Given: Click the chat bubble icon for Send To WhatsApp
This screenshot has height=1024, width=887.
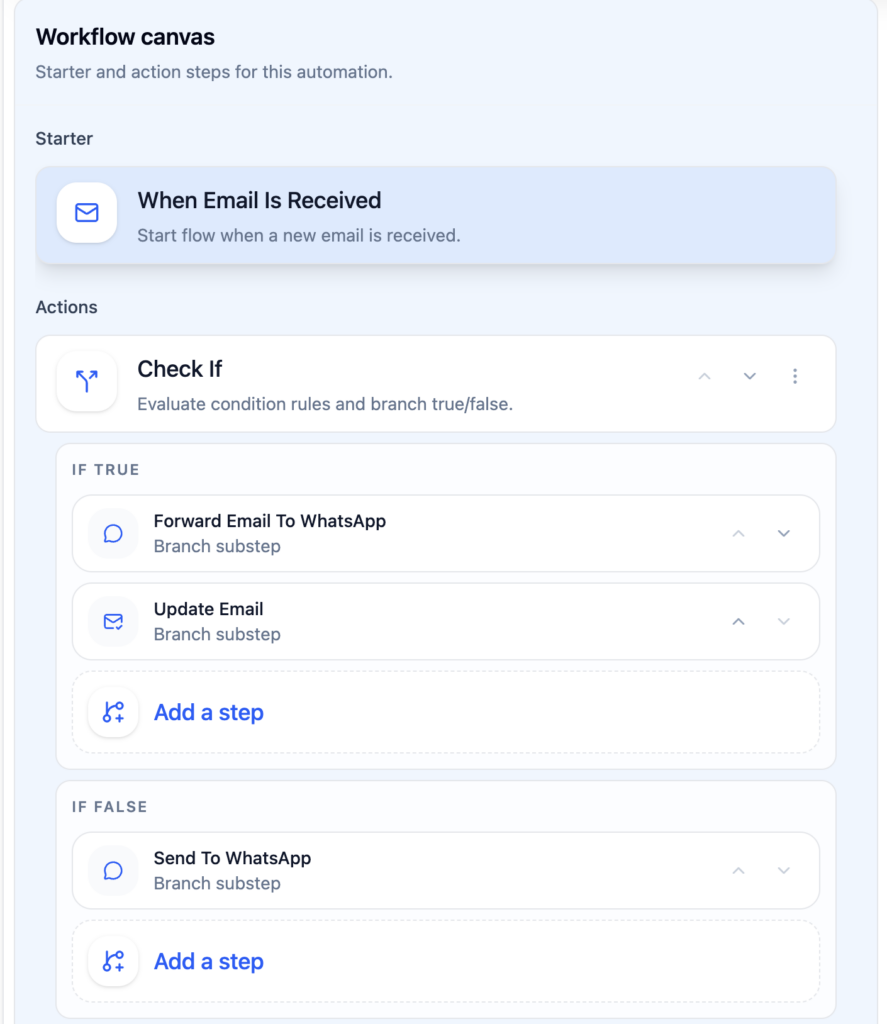Looking at the screenshot, I should point(113,870).
